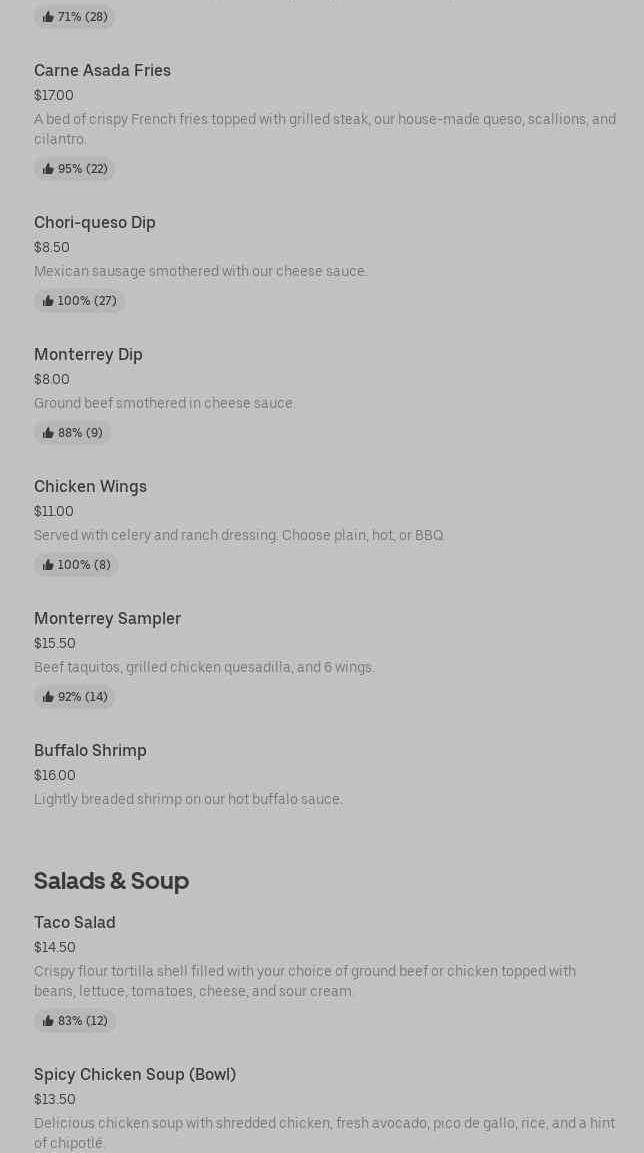Screen dimensions: 644x1153
Task: Open the Buffalo Shrimp item
Action: (90, 750)
